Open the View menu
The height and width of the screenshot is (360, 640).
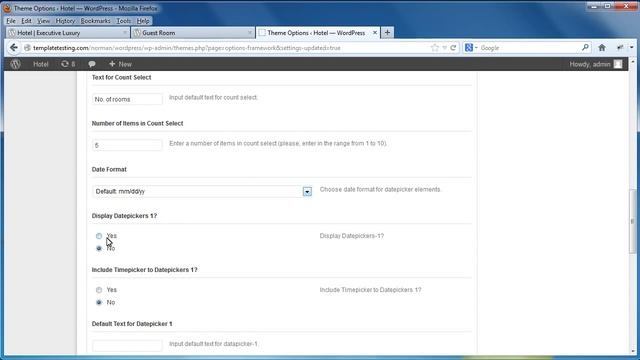43,21
